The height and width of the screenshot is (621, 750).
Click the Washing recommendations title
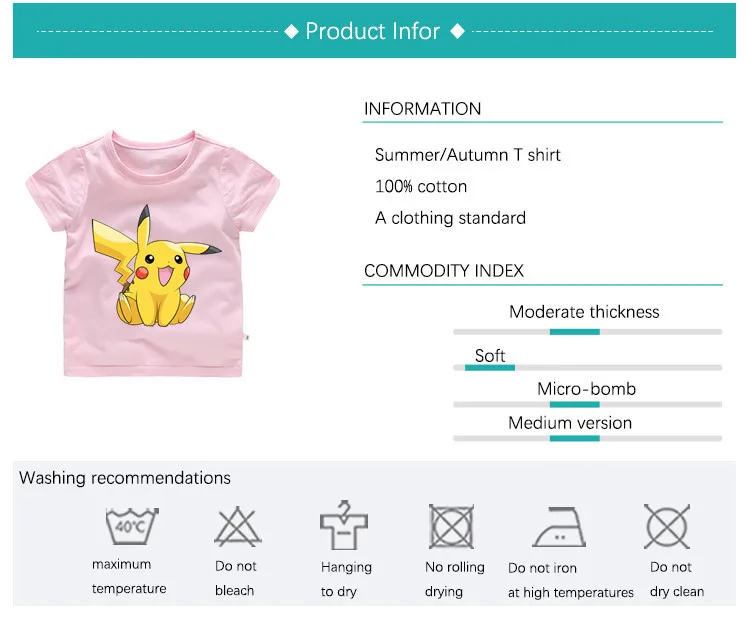click(125, 478)
